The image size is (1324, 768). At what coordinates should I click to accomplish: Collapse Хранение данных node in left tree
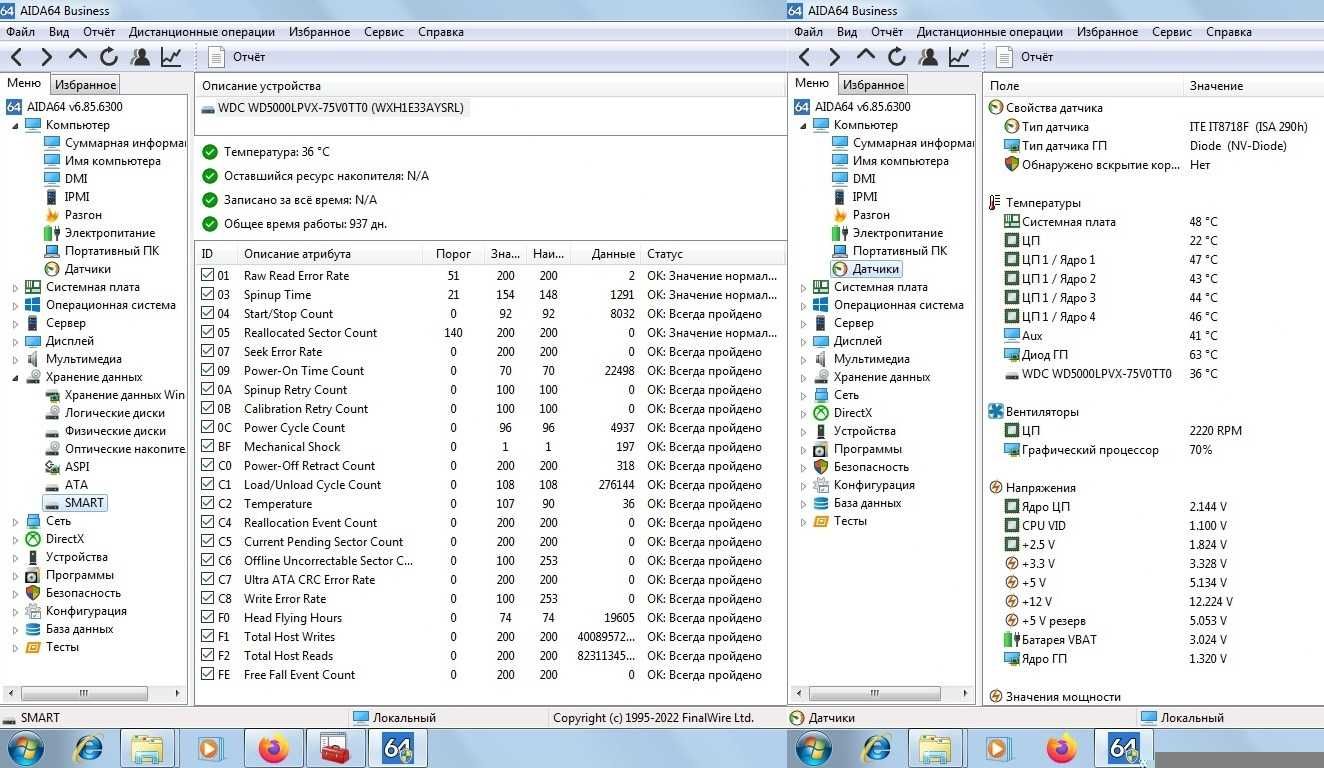point(15,378)
